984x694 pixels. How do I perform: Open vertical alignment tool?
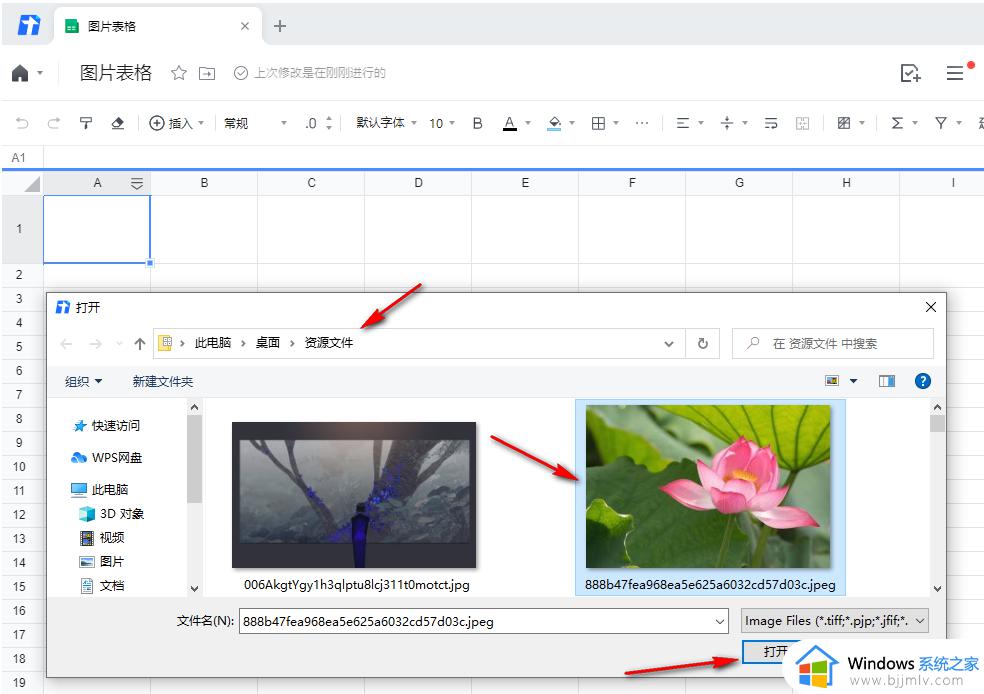coord(727,123)
